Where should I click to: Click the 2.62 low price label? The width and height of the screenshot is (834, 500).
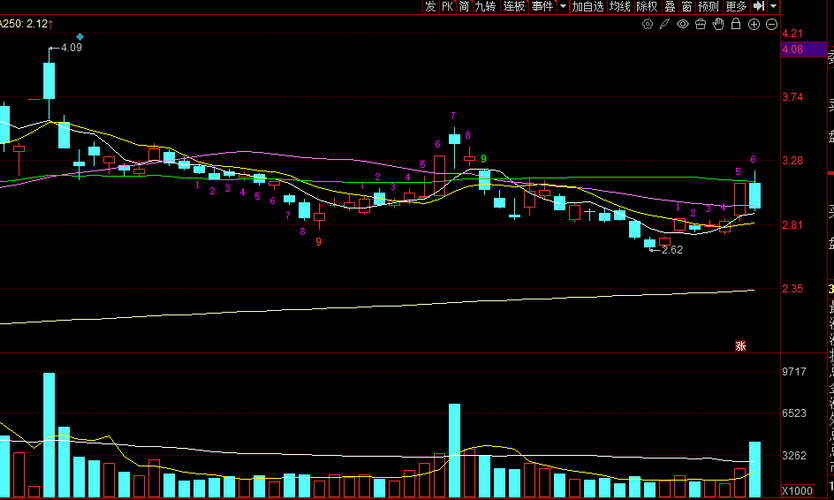click(x=672, y=250)
